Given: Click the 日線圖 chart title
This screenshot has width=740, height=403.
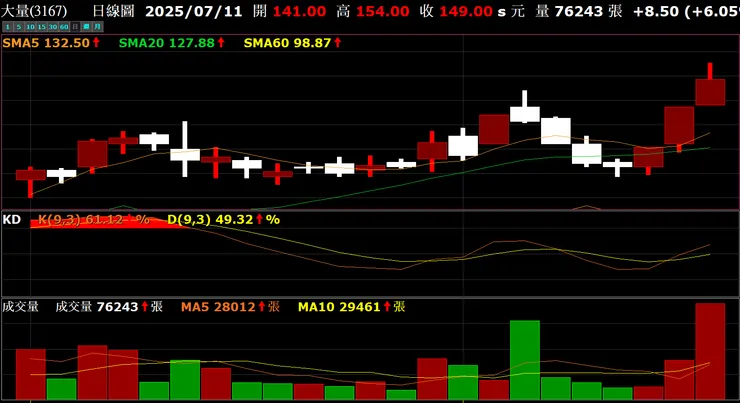Looking at the screenshot, I should pos(113,11).
